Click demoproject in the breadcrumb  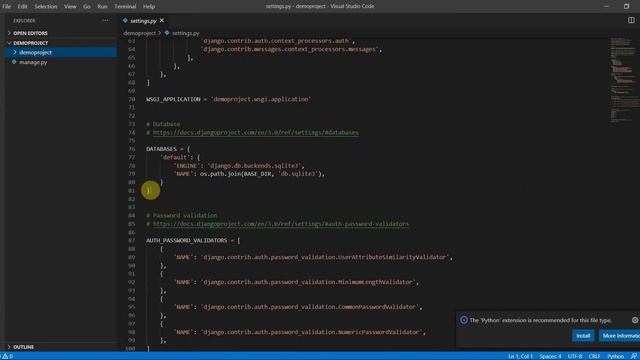[x=140, y=33]
